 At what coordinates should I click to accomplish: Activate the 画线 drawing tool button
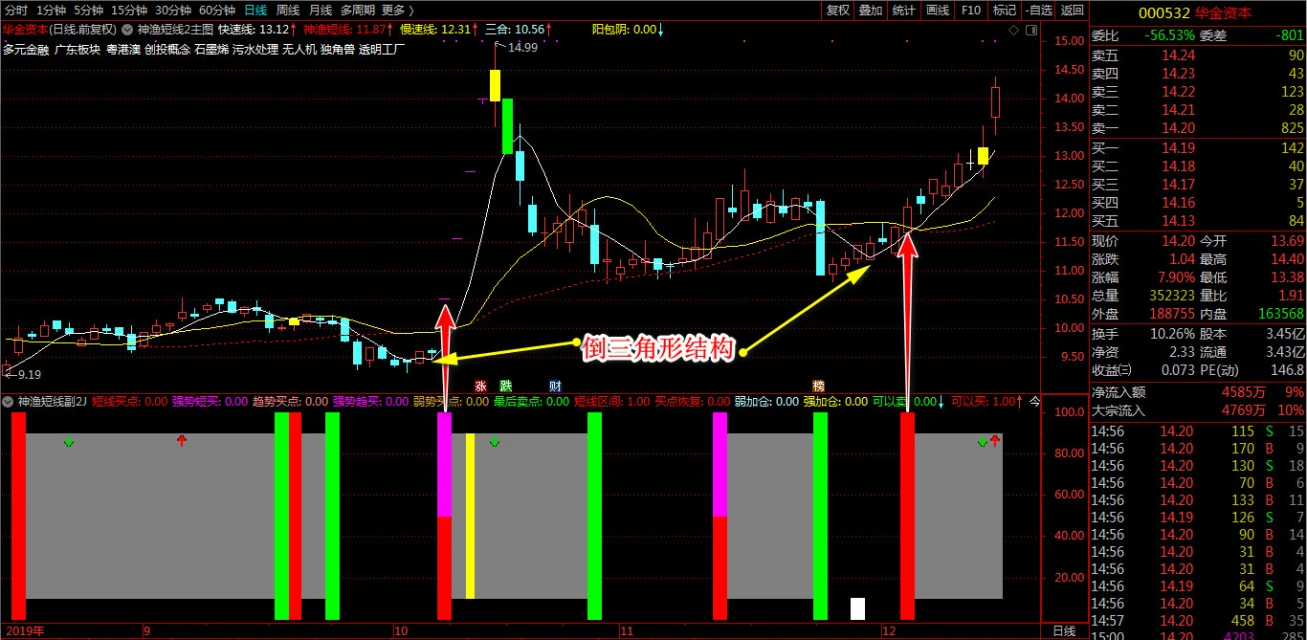click(x=937, y=10)
